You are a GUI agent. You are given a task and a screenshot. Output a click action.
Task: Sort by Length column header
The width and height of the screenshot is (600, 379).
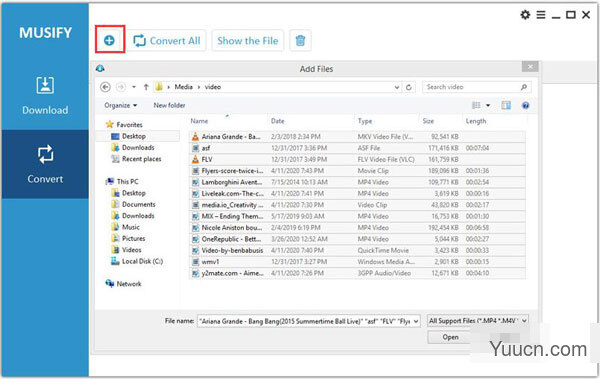point(476,121)
